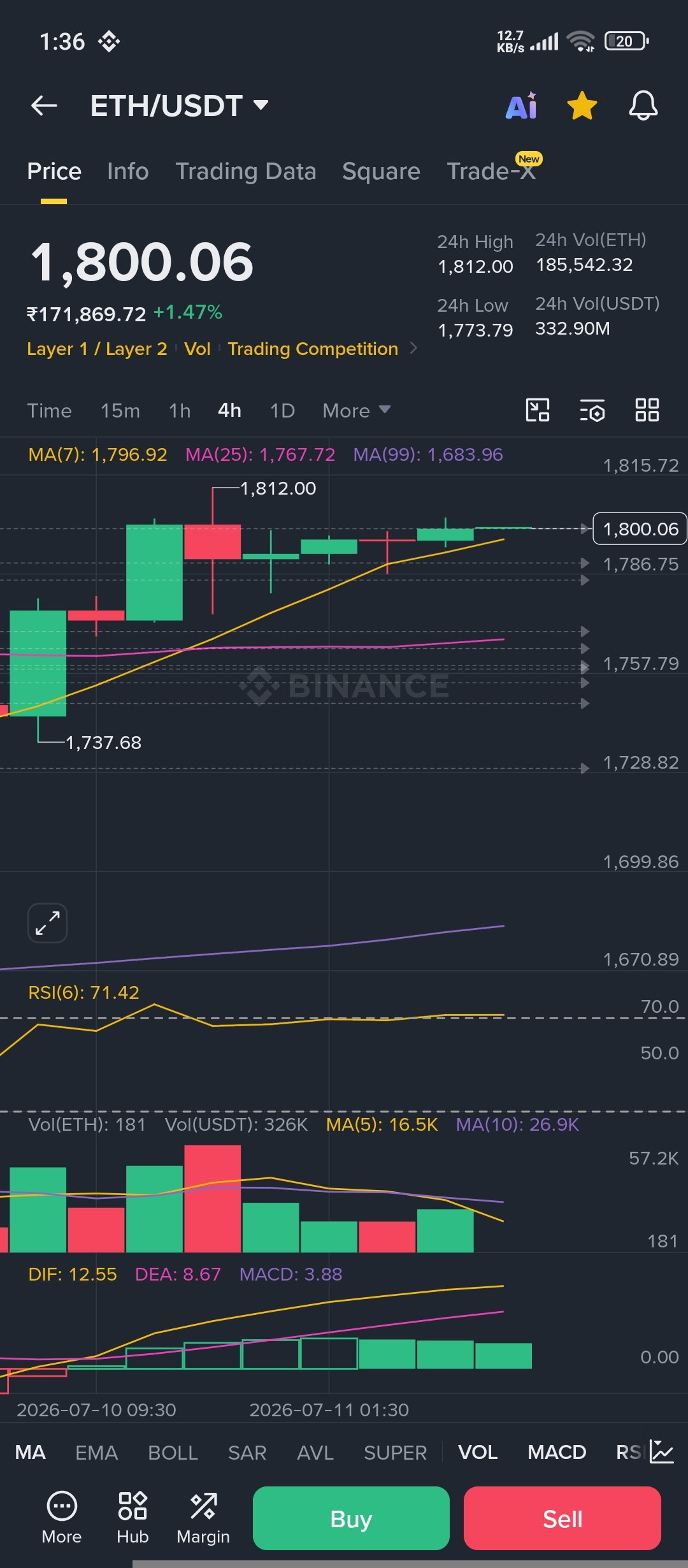
Task: Open the Hub icon
Action: click(x=133, y=1518)
